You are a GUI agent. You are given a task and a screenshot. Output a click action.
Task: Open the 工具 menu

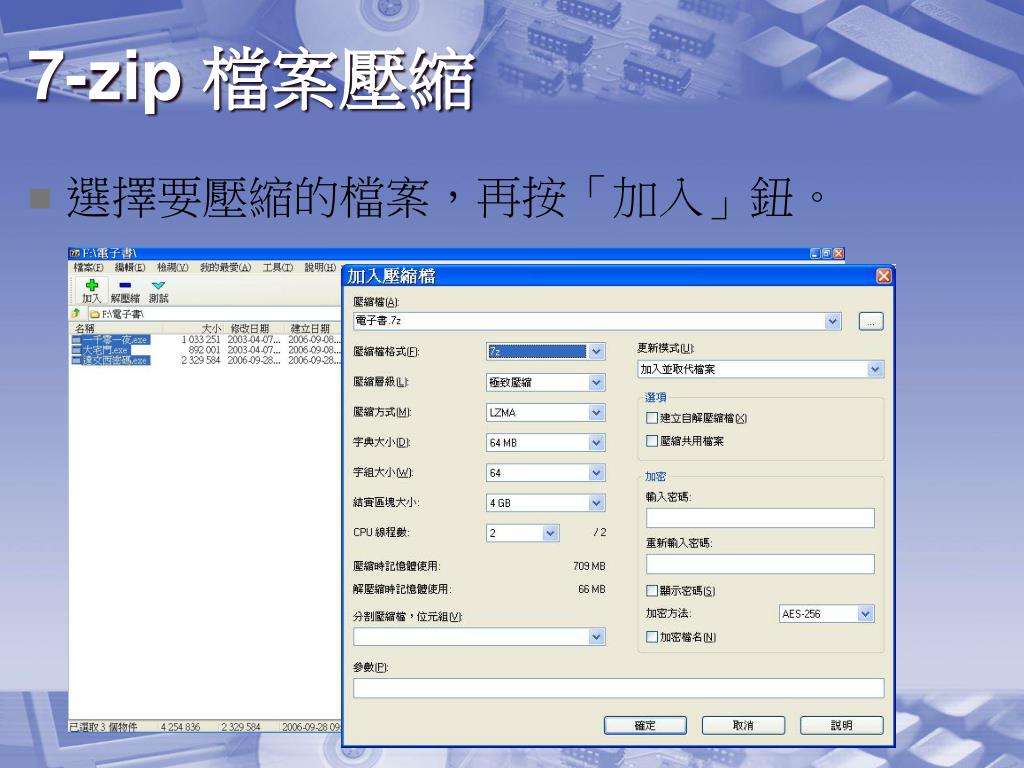tap(278, 267)
